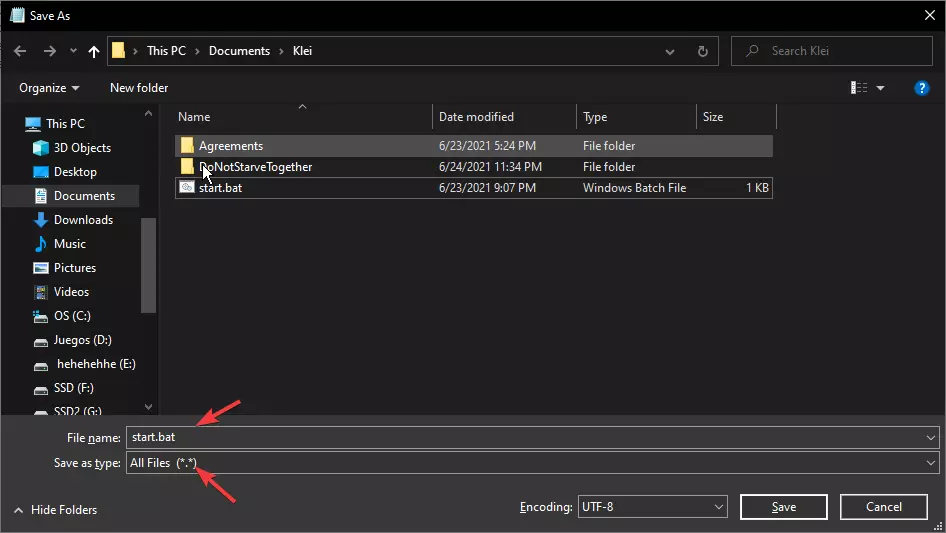Select the Agreements folder
This screenshot has height=533, width=946.
click(474, 146)
